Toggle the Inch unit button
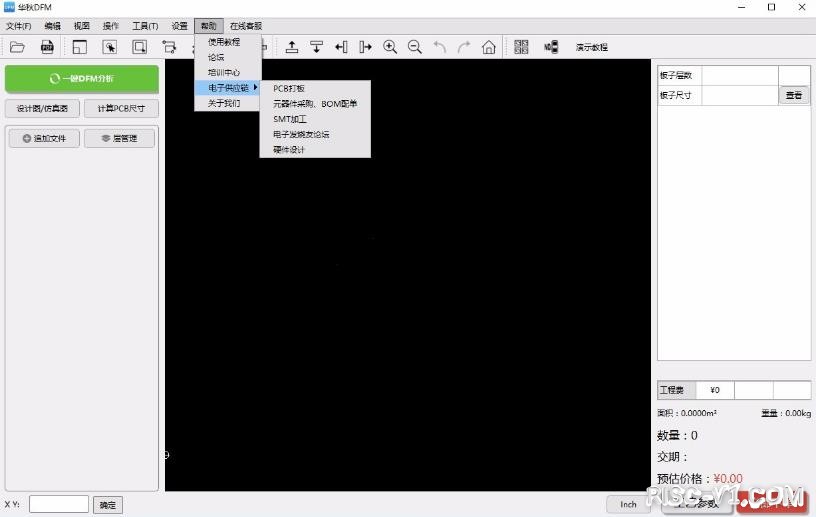The height and width of the screenshot is (517, 816). point(628,504)
